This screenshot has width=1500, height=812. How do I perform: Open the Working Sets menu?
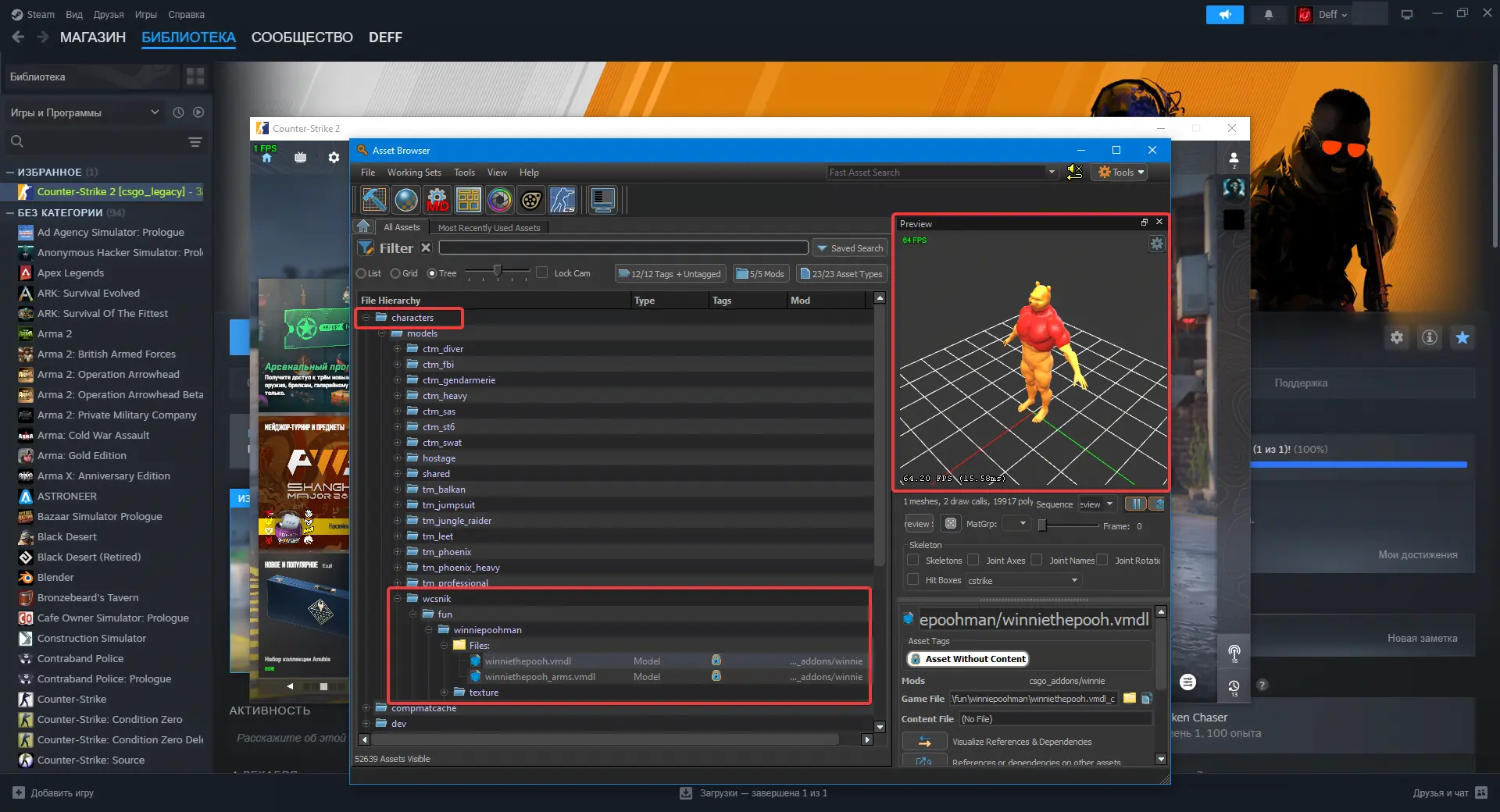pyautogui.click(x=414, y=173)
